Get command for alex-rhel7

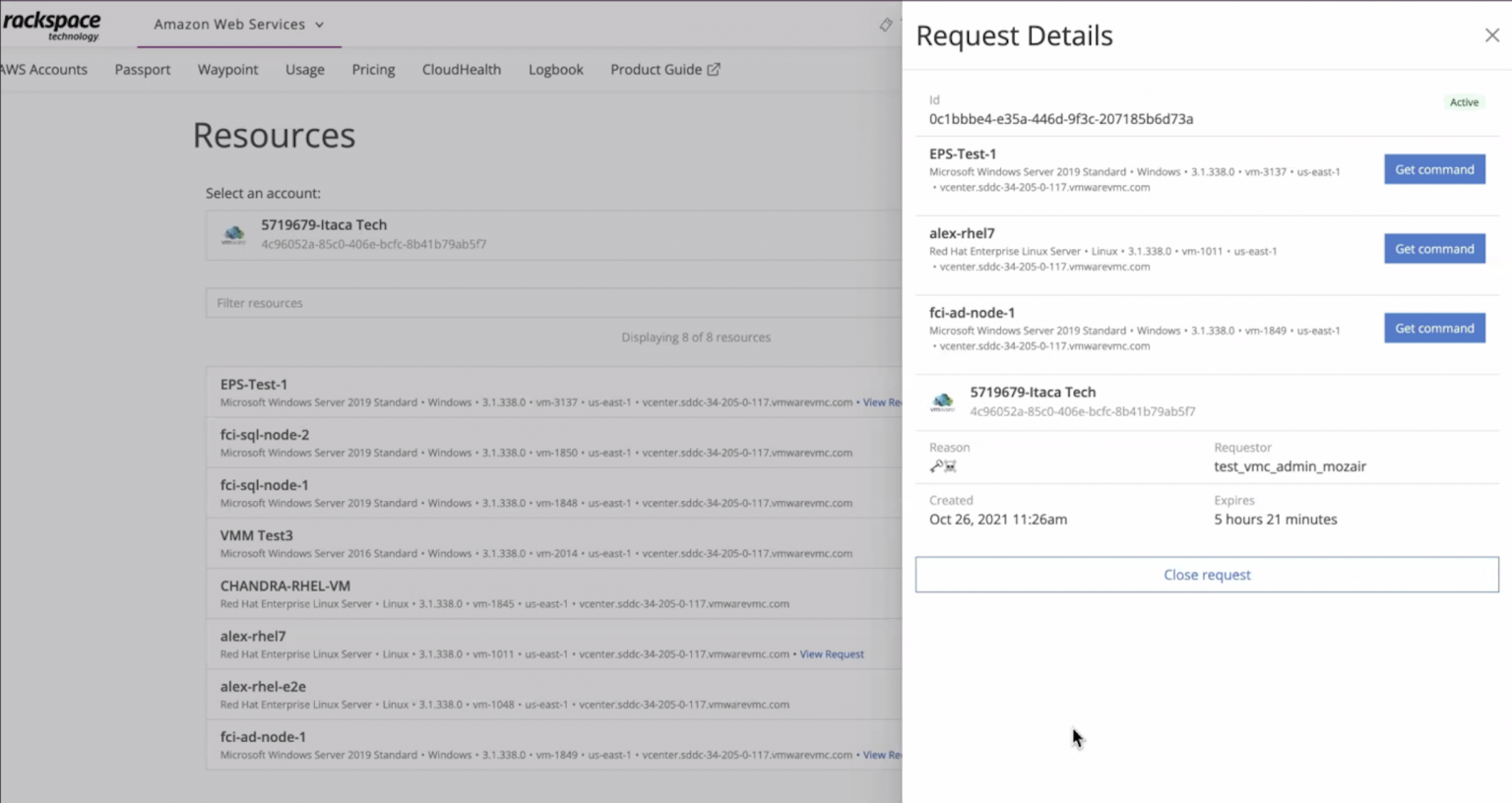coord(1433,249)
